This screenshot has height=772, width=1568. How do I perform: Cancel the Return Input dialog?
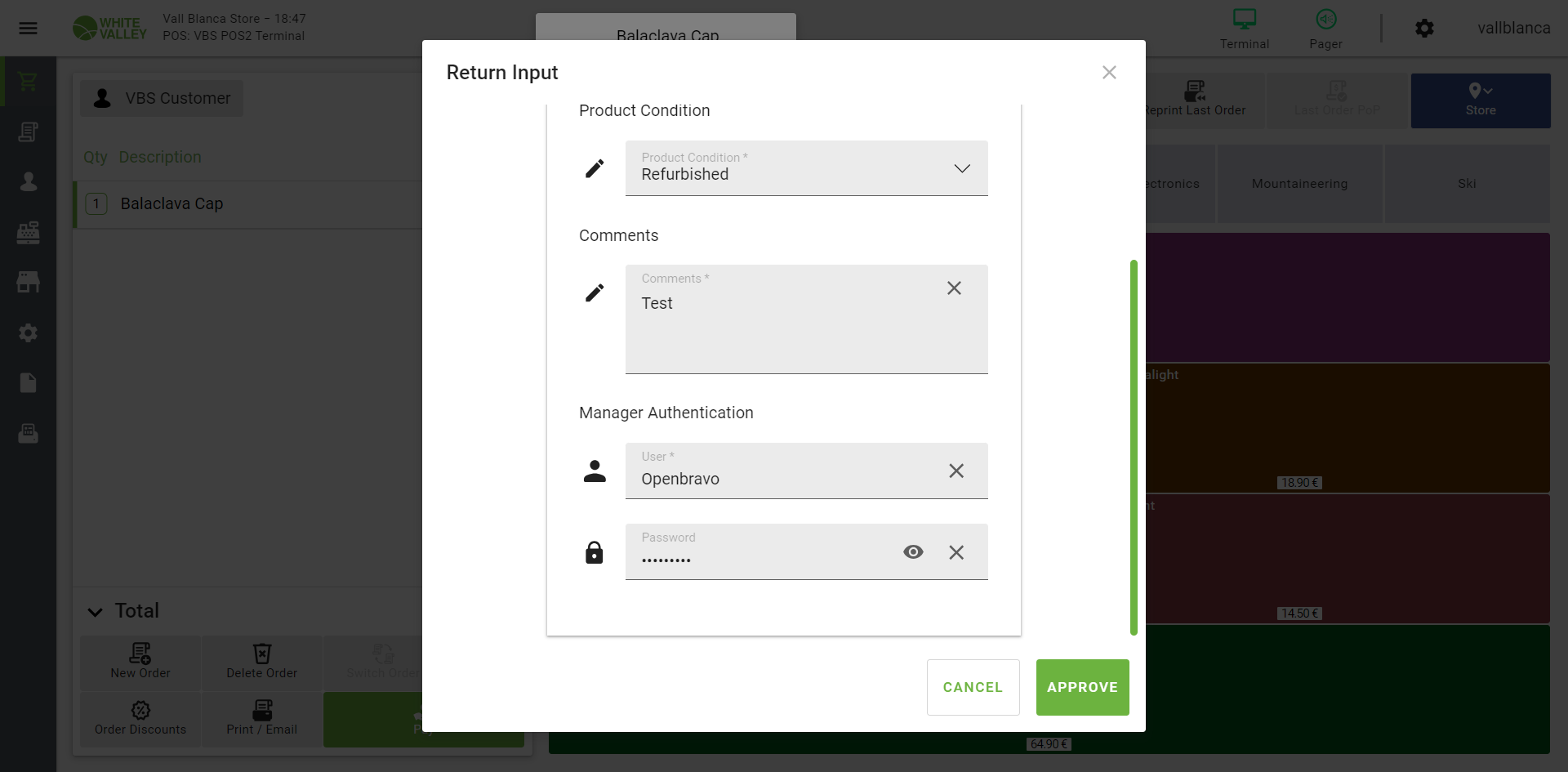tap(973, 687)
